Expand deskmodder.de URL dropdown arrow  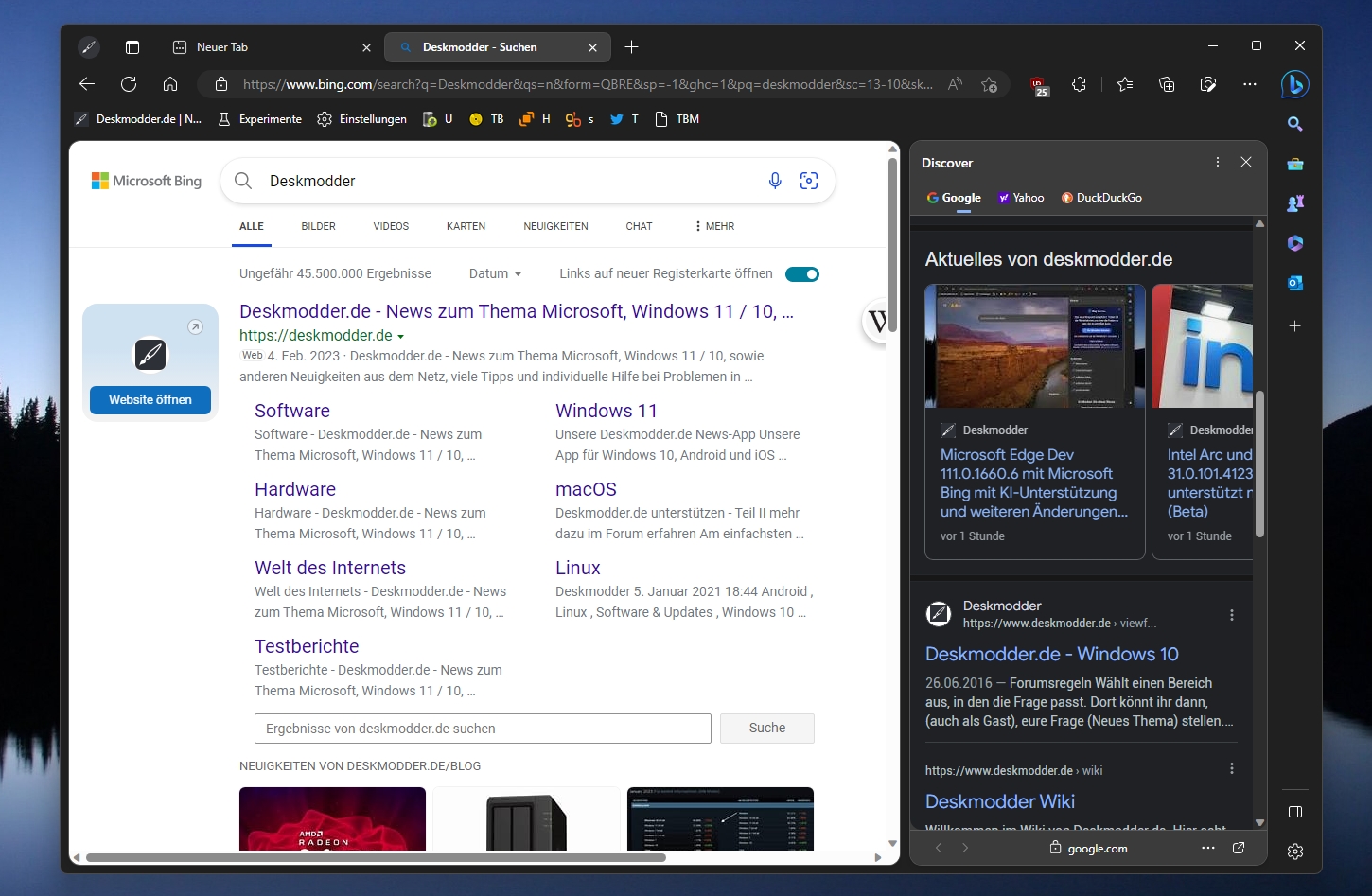pyautogui.click(x=400, y=336)
